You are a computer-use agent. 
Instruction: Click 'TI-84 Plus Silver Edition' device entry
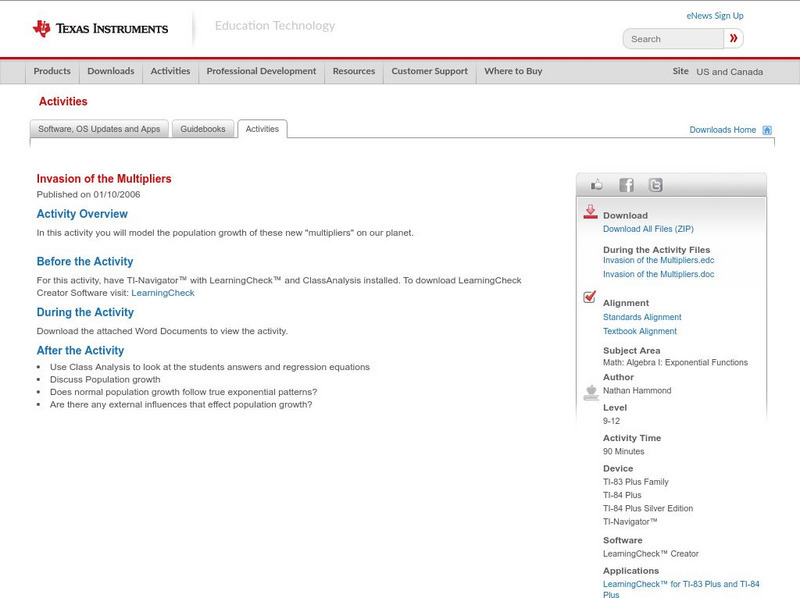click(648, 508)
